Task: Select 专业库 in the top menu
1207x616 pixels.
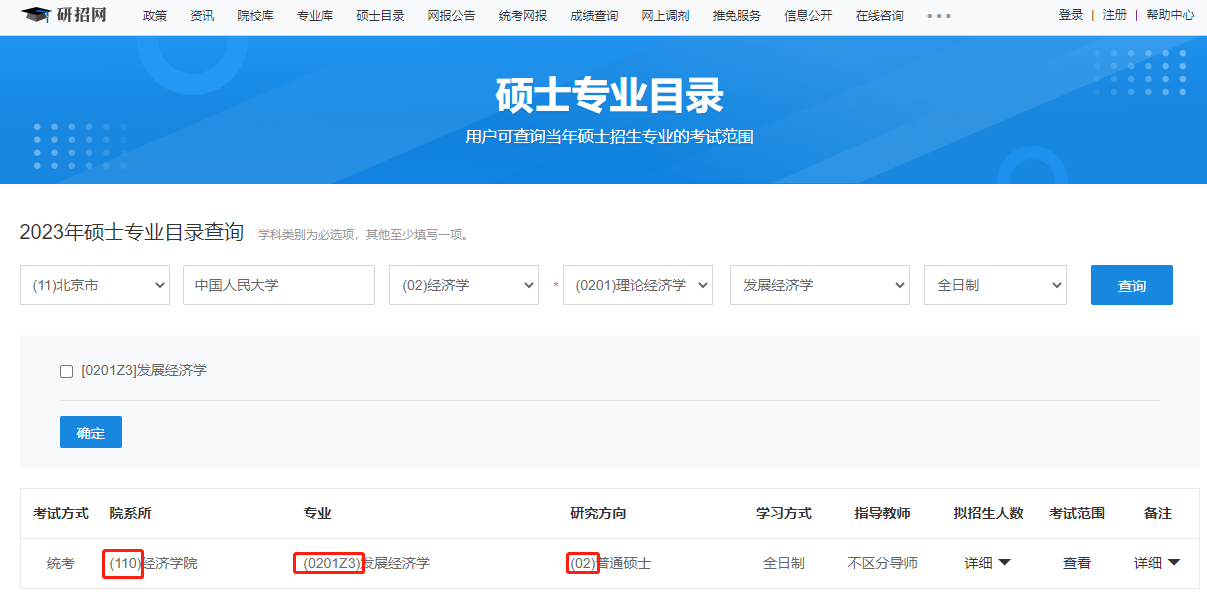Action: tap(315, 16)
